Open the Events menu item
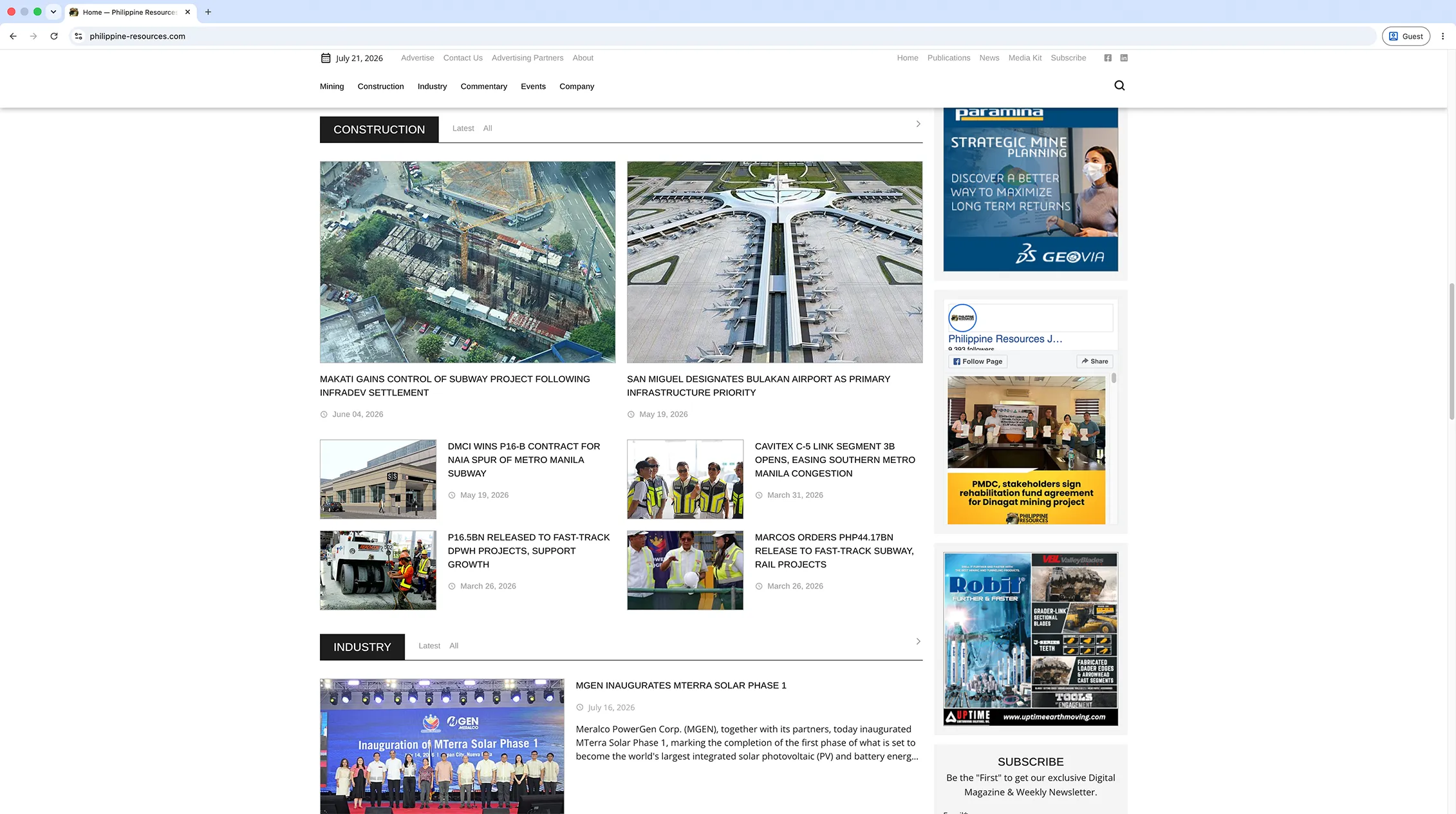Screen dimensions: 1456x814 [533, 86]
